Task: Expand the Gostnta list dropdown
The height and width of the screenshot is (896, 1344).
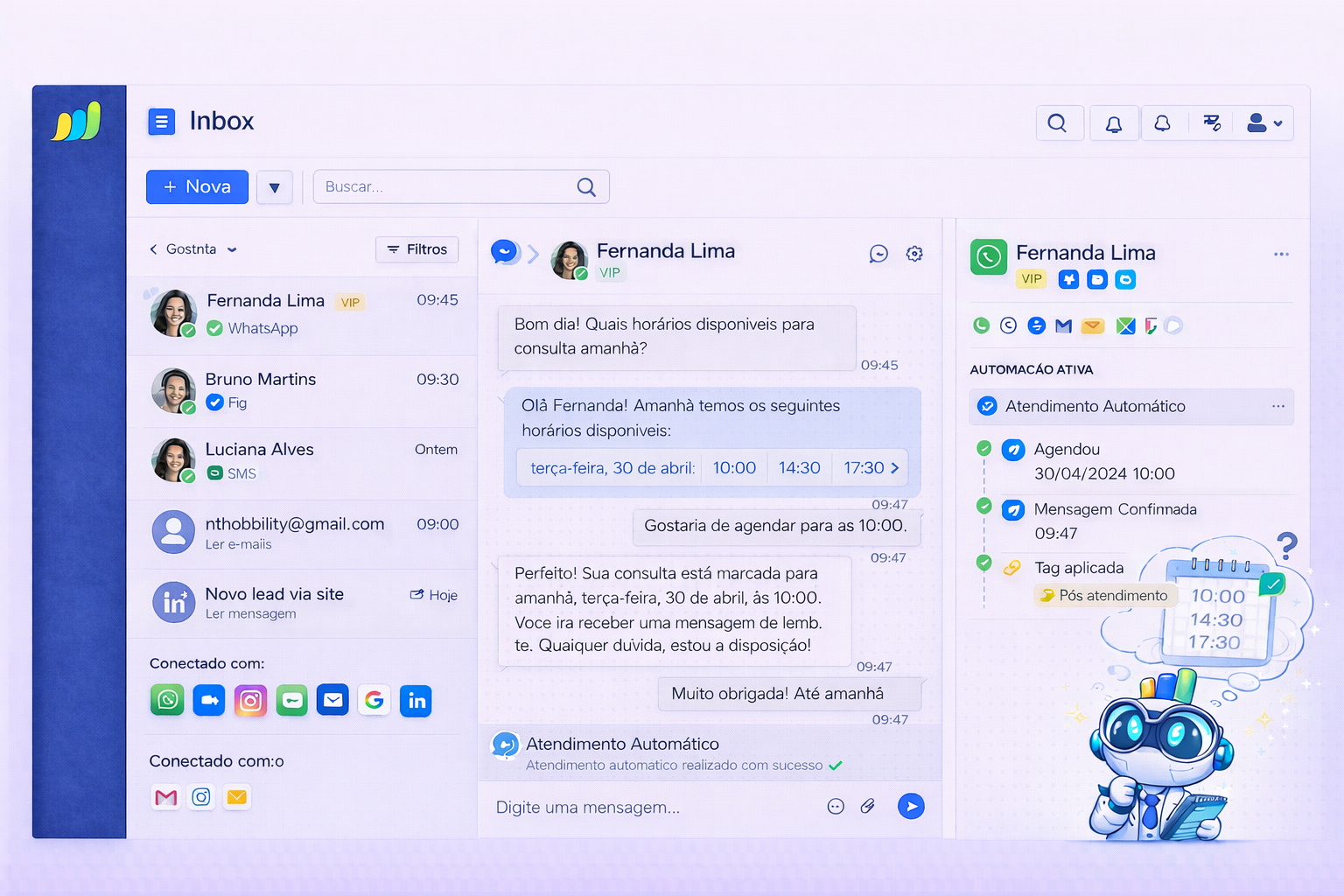Action: click(232, 249)
